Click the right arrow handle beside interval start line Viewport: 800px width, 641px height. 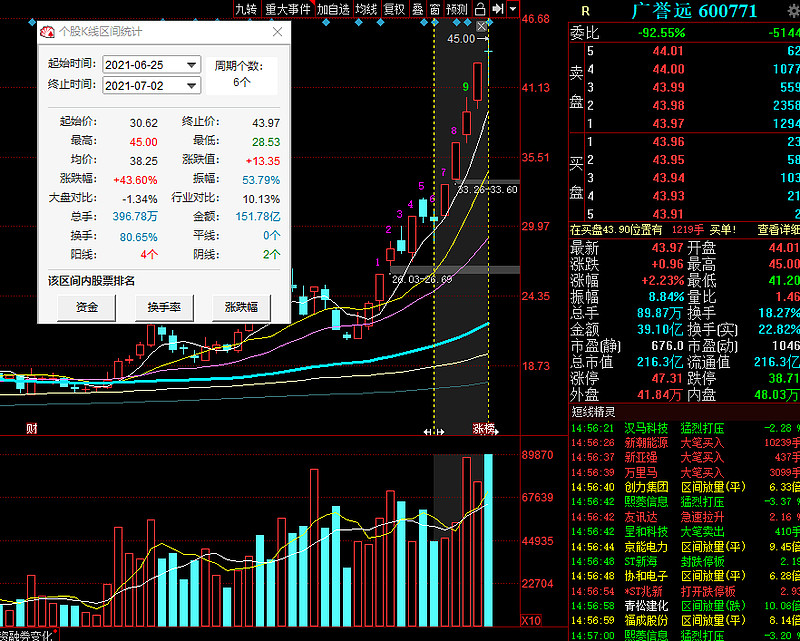[x=440, y=432]
